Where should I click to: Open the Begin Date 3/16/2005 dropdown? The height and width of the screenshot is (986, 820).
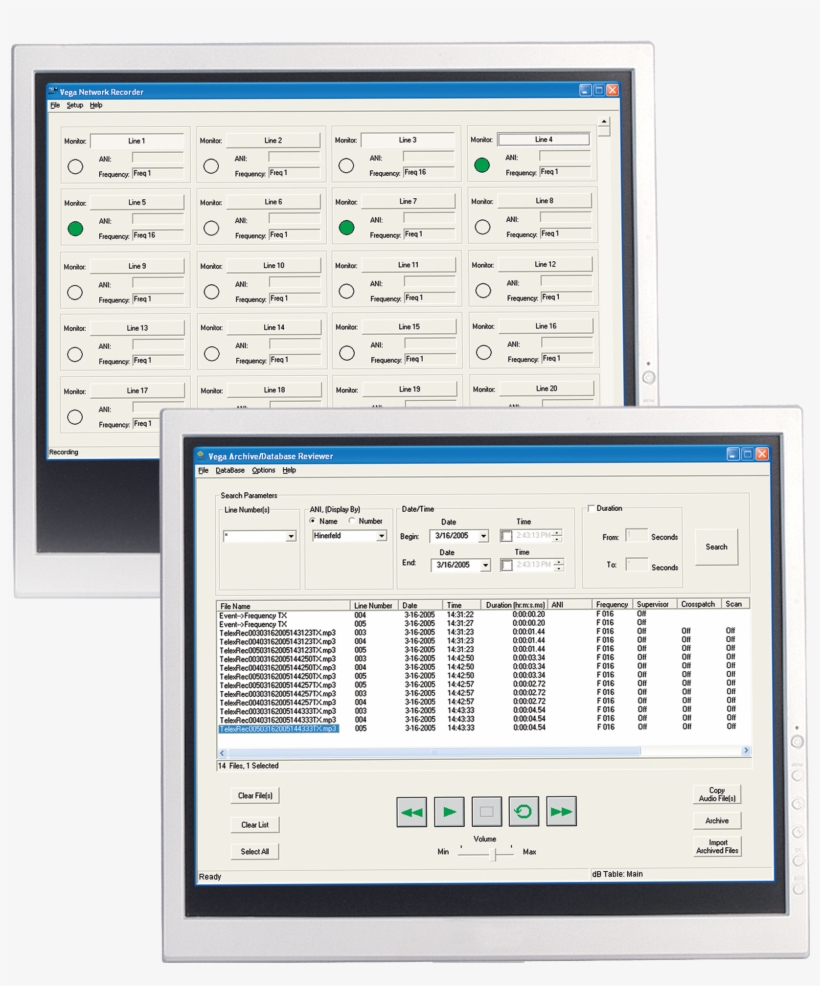point(484,536)
